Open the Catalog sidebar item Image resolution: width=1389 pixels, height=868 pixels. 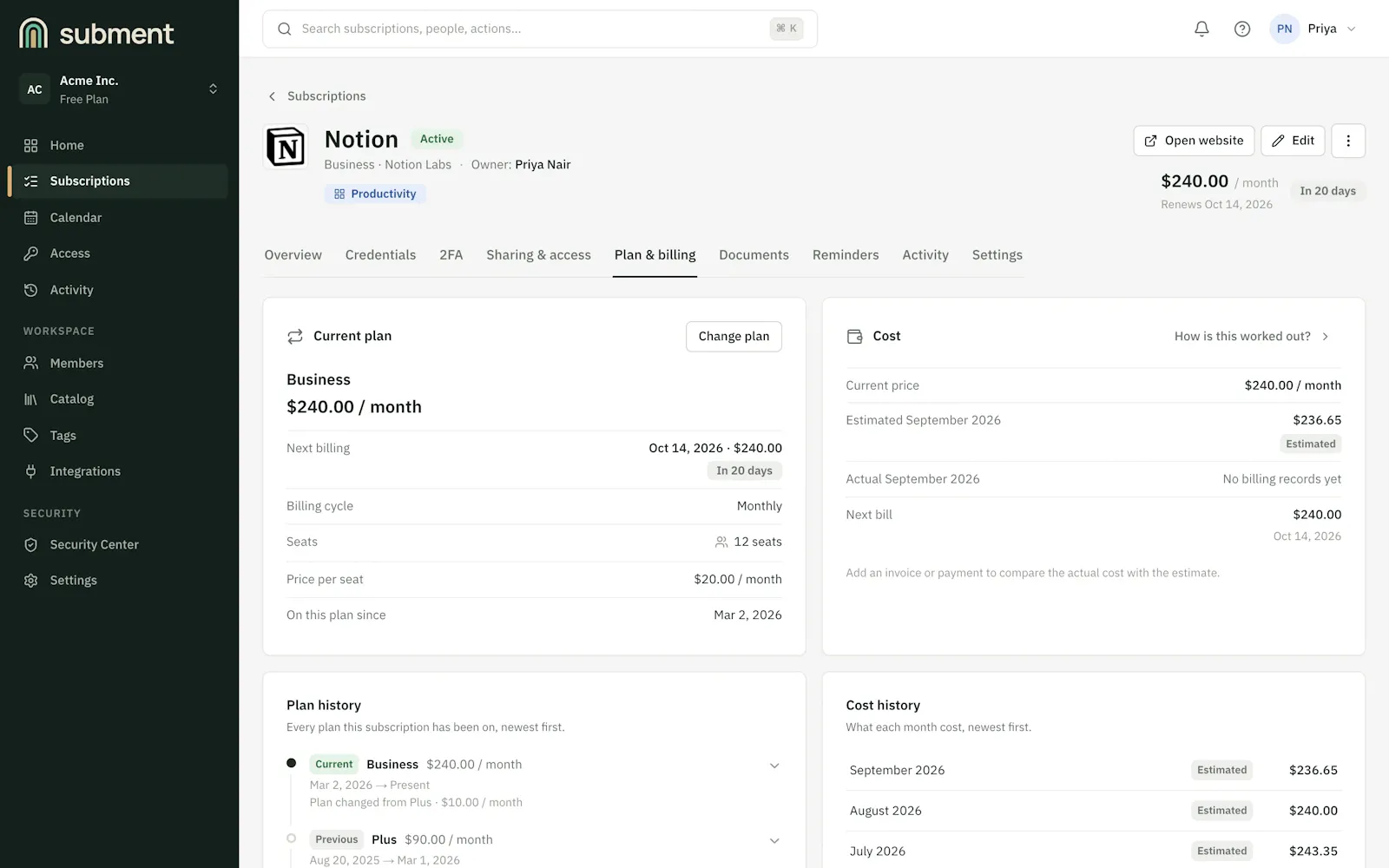point(118,399)
